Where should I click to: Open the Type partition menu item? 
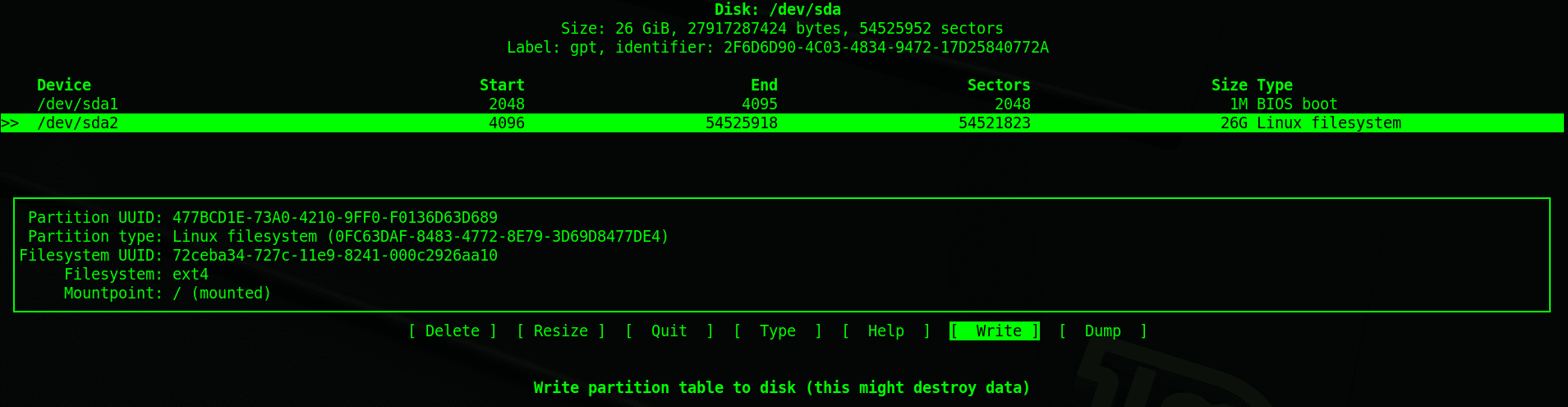(777, 331)
